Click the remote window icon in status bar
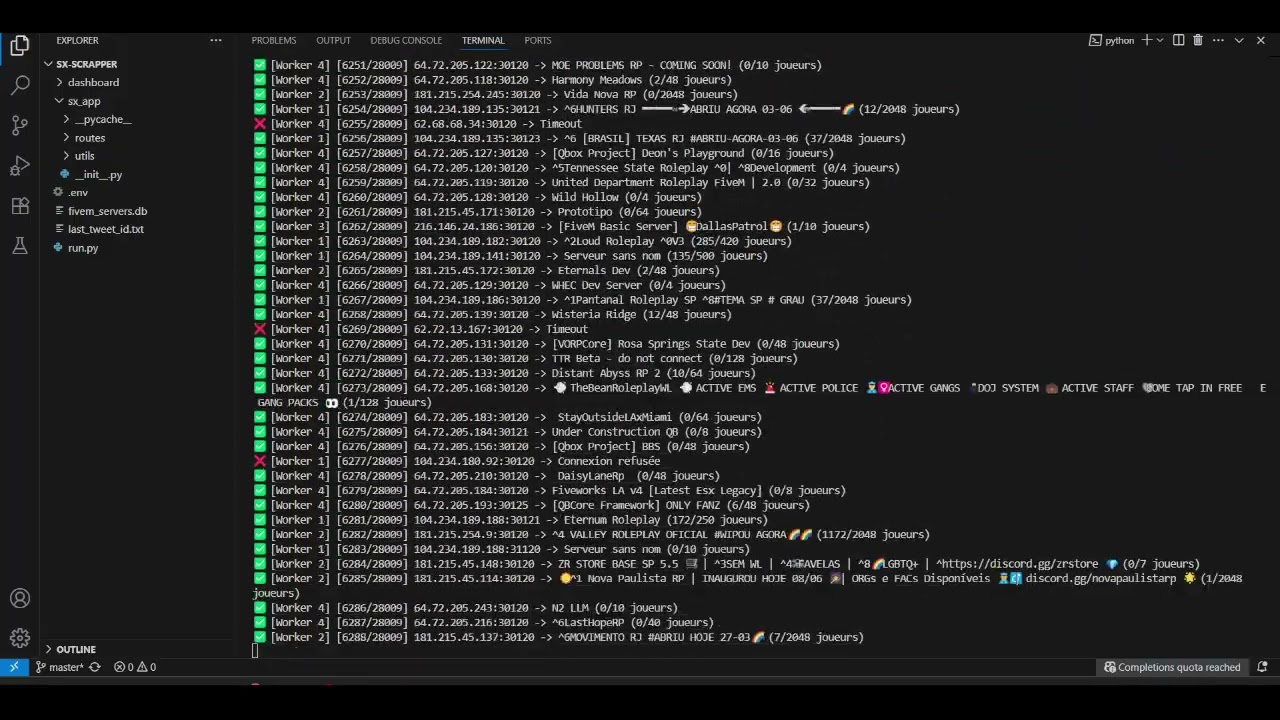The width and height of the screenshot is (1280, 720). (x=14, y=667)
